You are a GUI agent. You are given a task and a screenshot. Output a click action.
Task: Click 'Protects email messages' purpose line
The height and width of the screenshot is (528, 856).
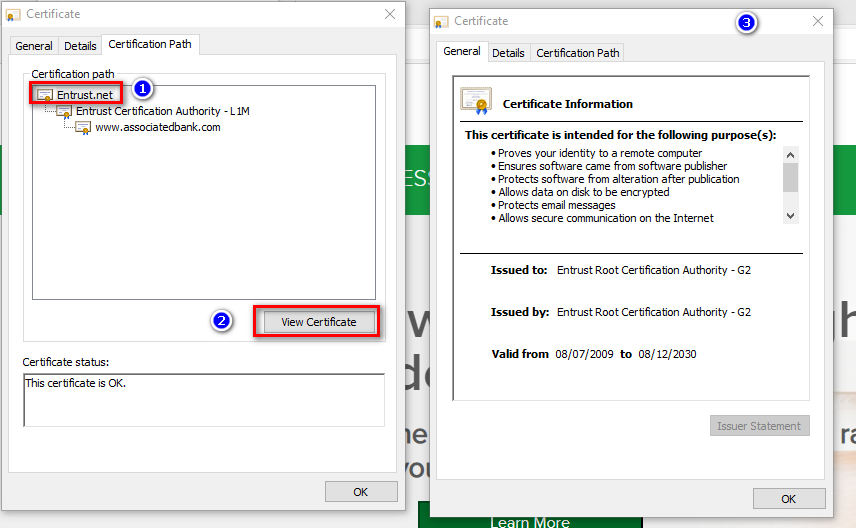(556, 205)
